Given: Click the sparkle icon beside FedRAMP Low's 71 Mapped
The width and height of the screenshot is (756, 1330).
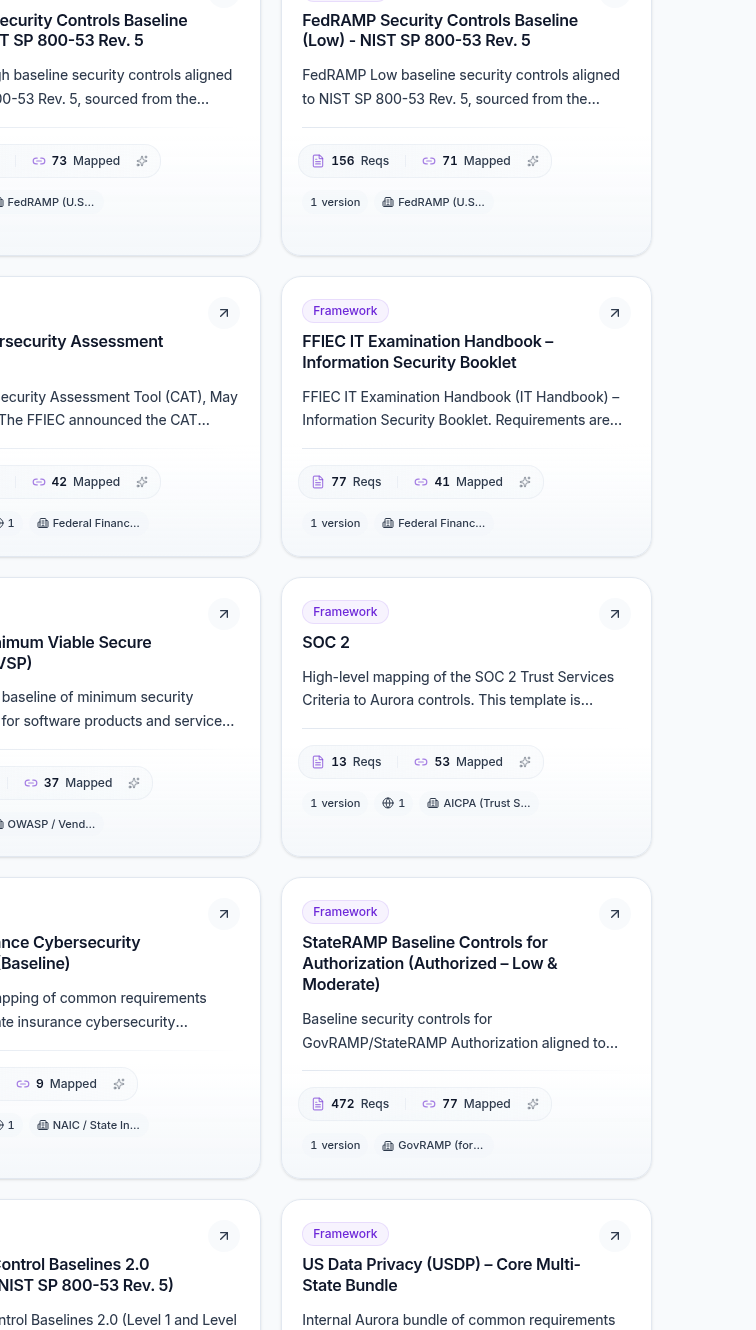Looking at the screenshot, I should click(x=533, y=161).
